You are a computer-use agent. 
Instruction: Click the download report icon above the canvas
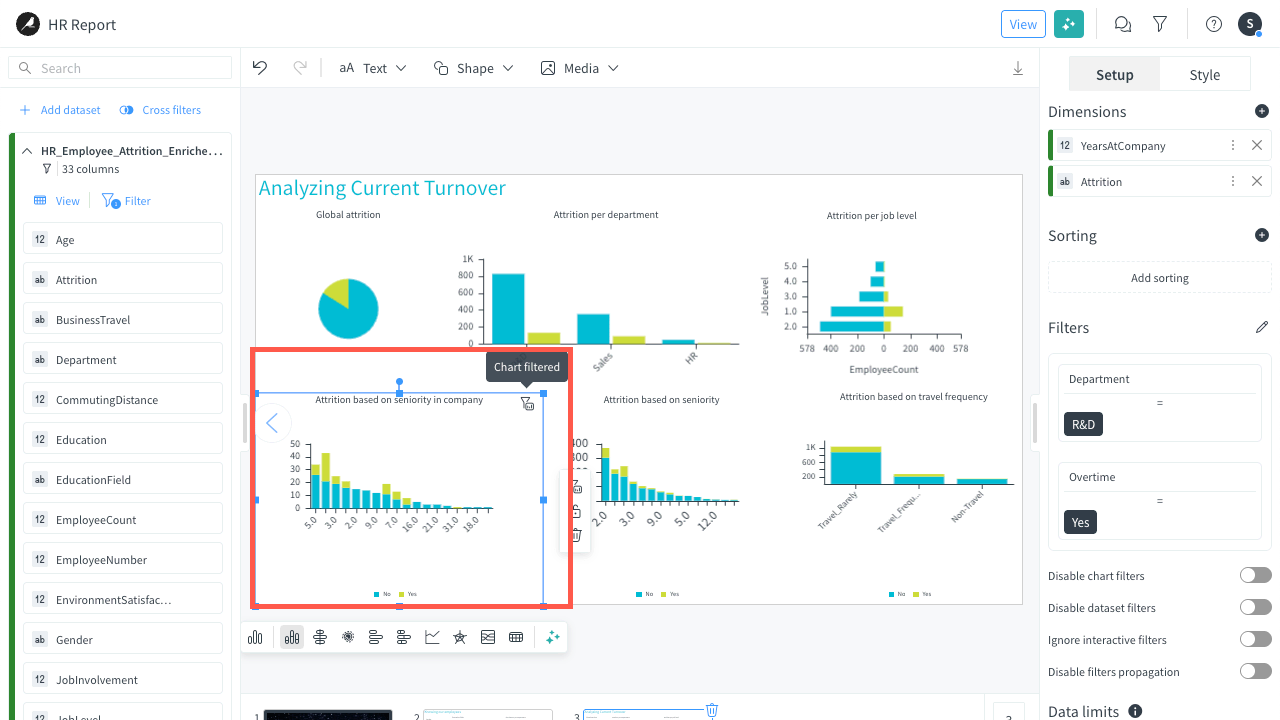[1018, 67]
